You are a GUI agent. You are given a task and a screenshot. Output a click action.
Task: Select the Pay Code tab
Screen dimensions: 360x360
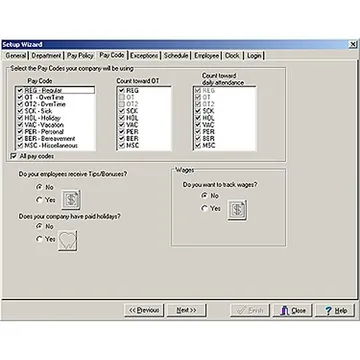tap(112, 55)
